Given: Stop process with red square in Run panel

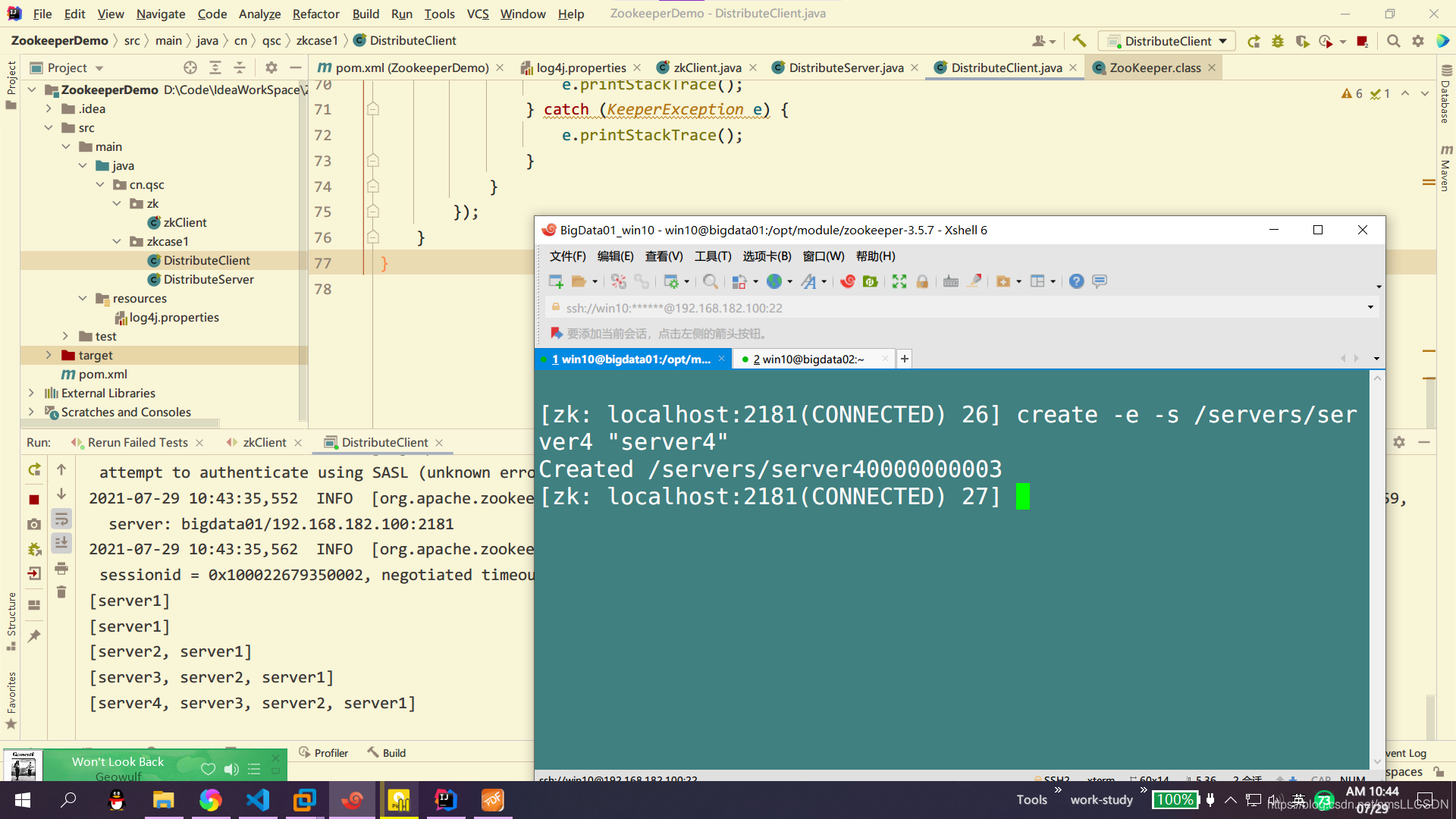Looking at the screenshot, I should [34, 499].
